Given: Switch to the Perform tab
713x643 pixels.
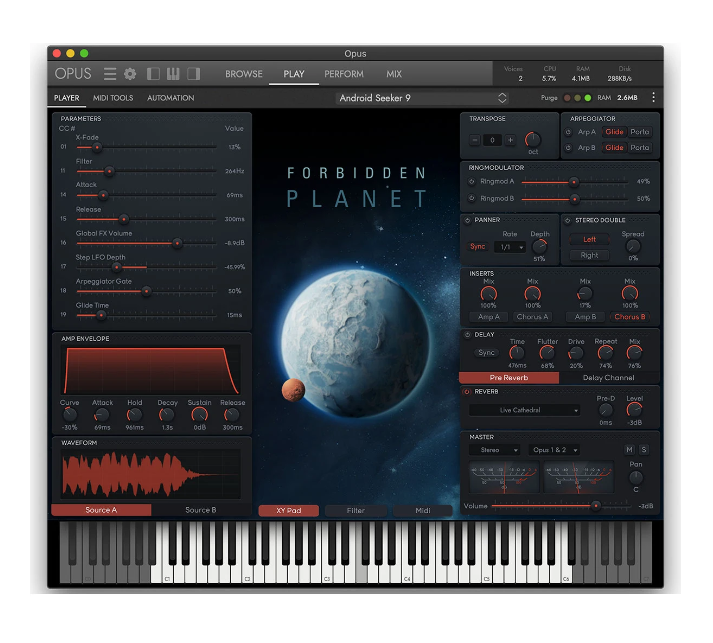Looking at the screenshot, I should [x=344, y=74].
